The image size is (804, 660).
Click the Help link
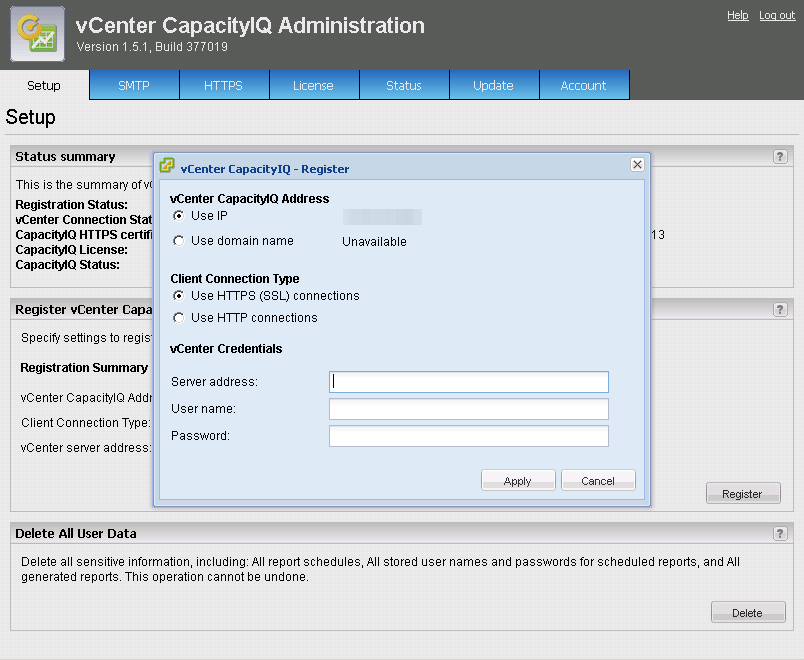[738, 15]
